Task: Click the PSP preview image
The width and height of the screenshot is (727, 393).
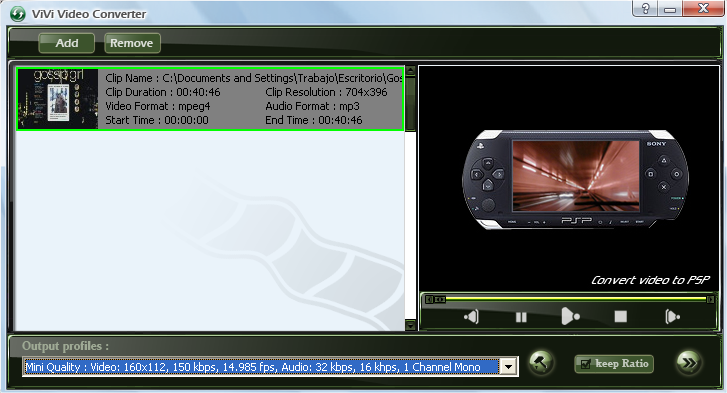Action: 575,179
